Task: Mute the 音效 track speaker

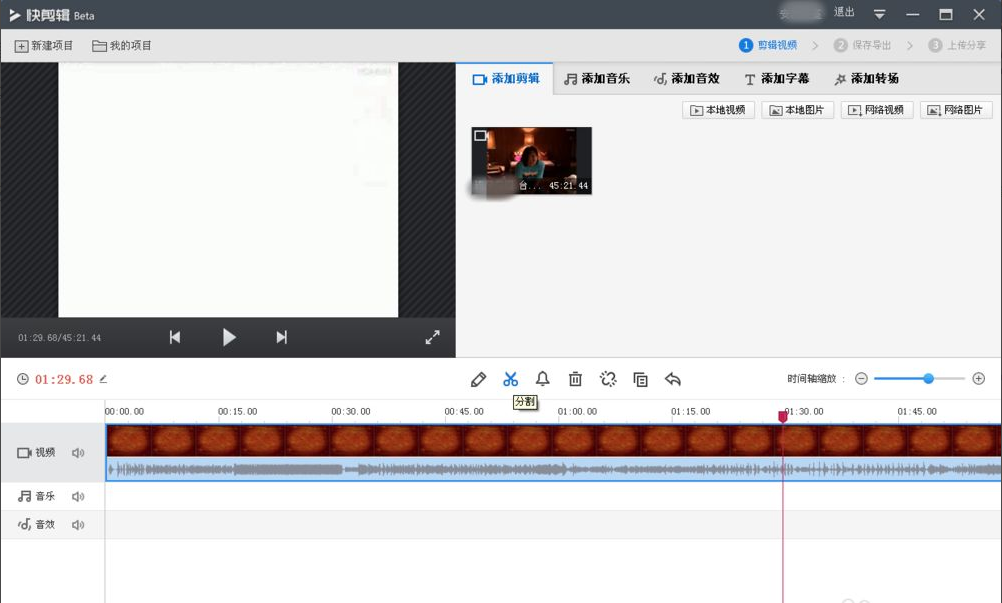Action: point(79,524)
